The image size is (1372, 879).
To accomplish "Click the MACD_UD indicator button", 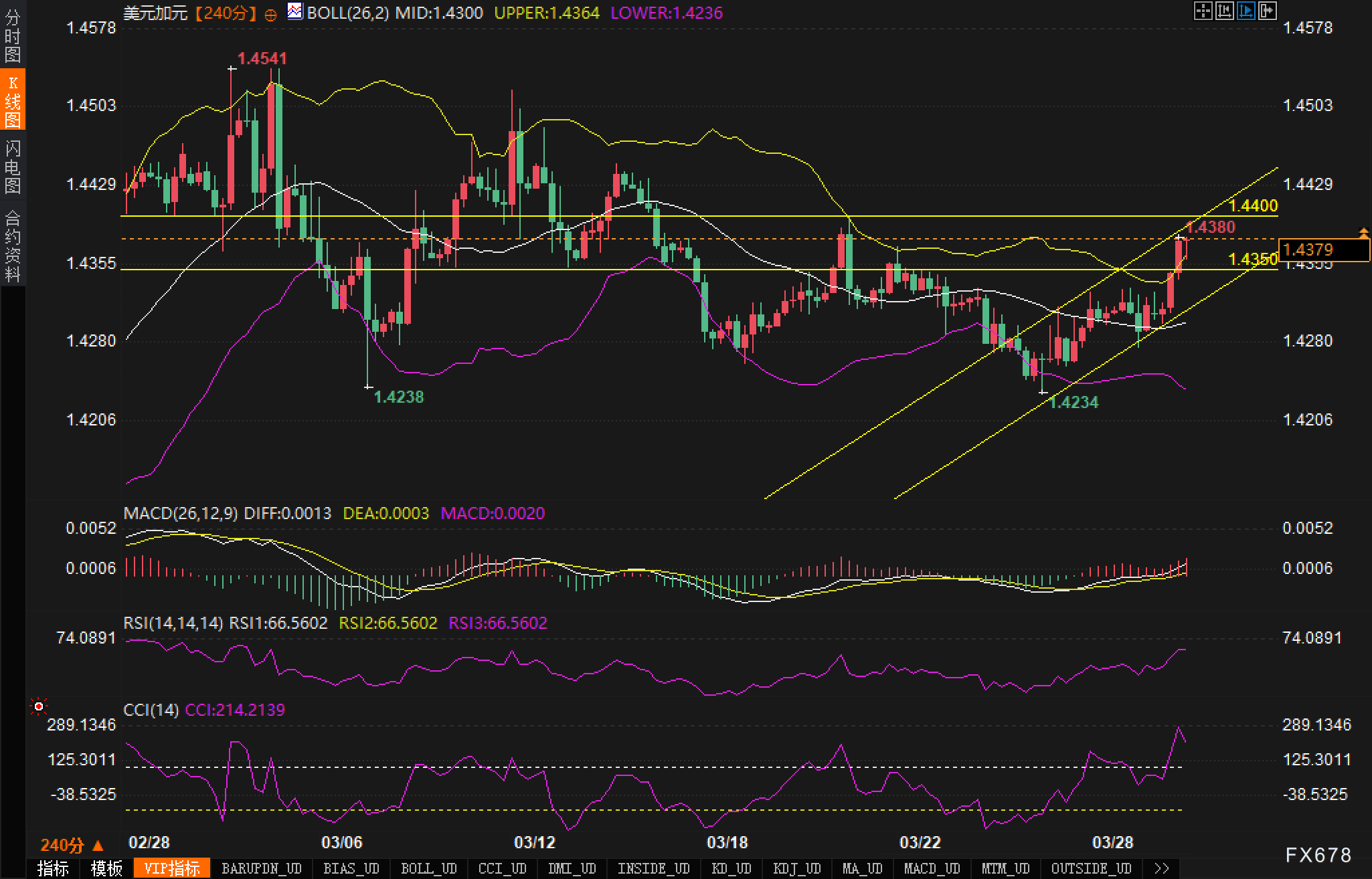I will point(932,868).
